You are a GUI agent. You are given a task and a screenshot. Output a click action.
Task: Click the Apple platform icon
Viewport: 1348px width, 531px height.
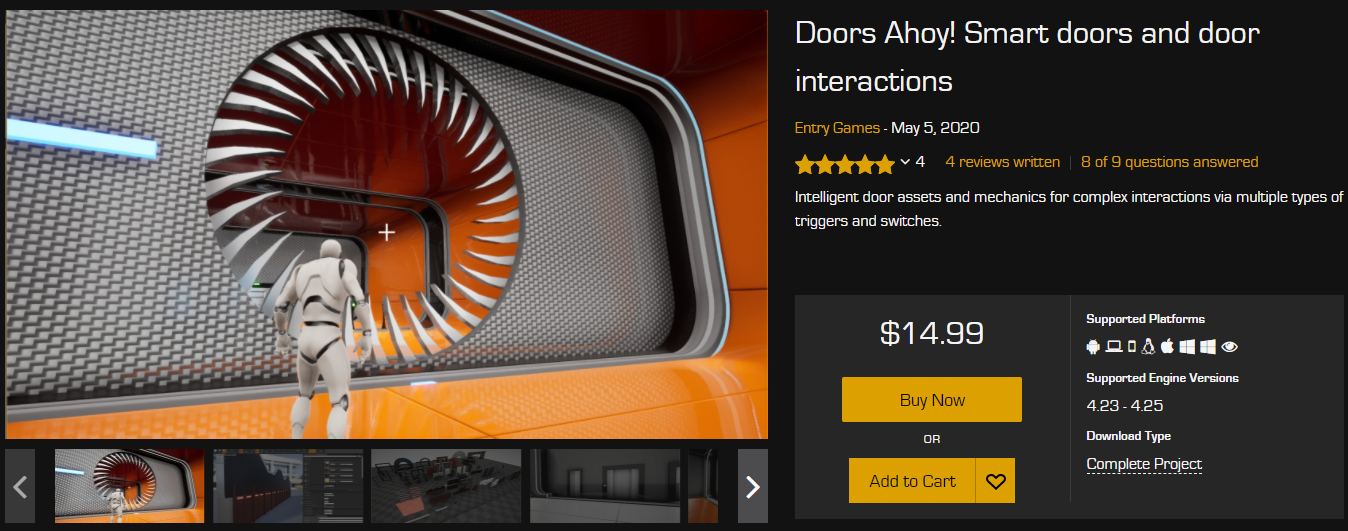click(1167, 347)
